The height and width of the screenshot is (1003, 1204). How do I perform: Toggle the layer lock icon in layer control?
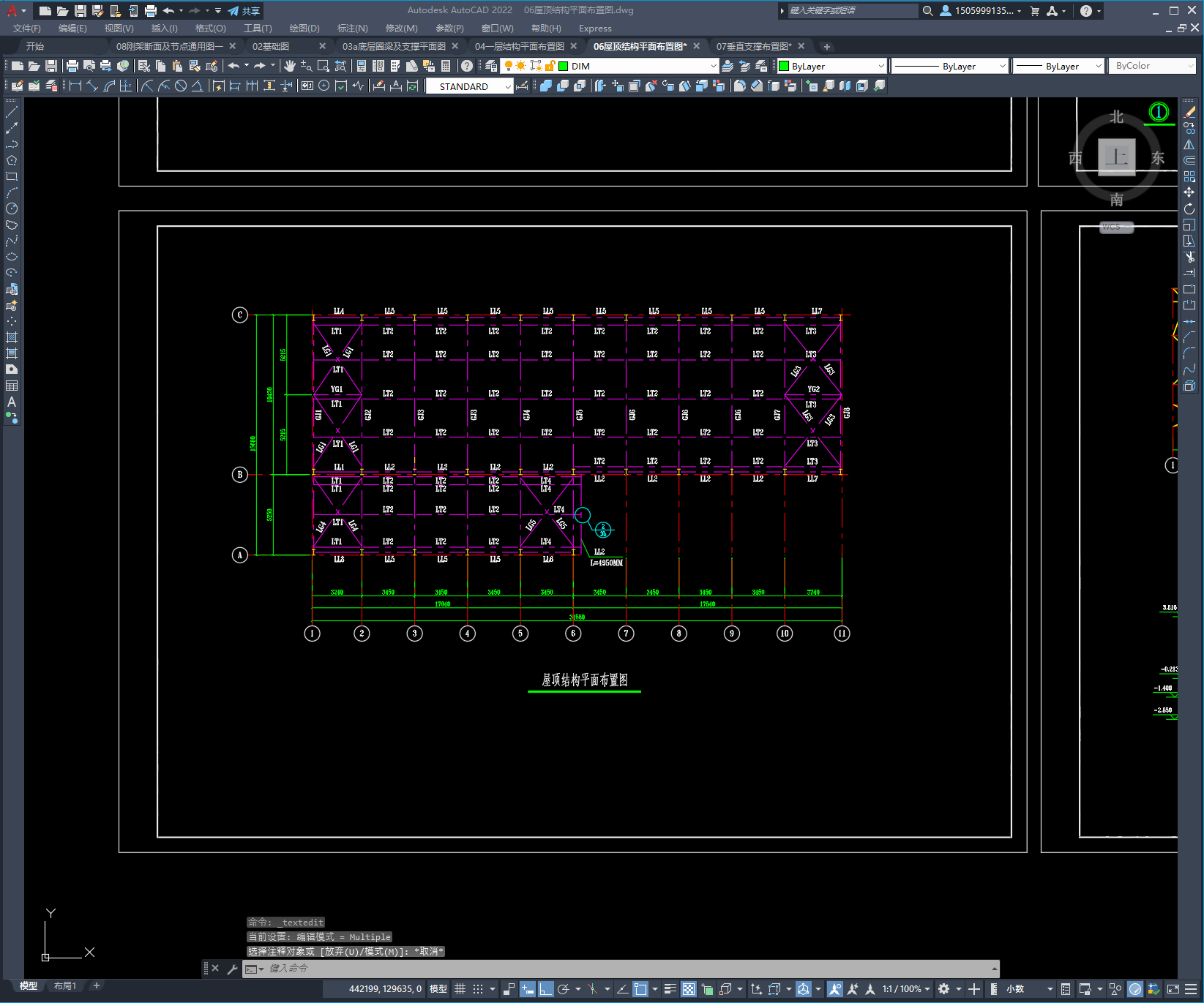tap(550, 66)
